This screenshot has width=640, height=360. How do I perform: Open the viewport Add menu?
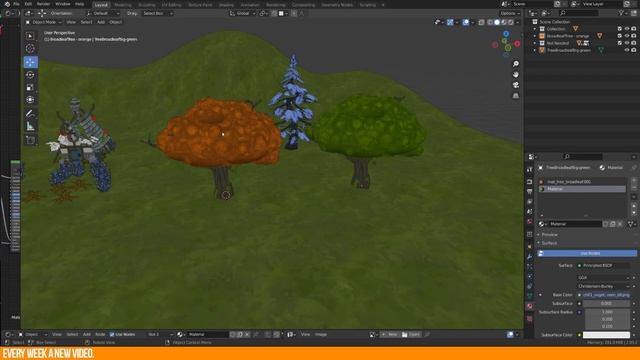[x=101, y=22]
